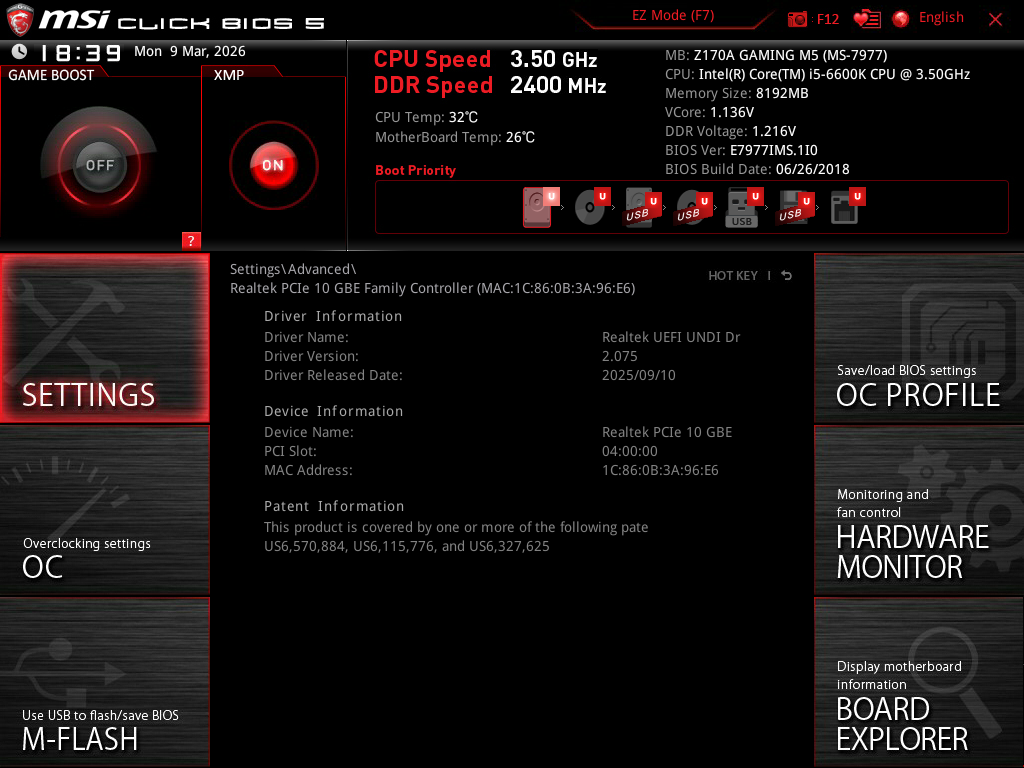Open the favorites heart icon
The image size is (1024, 768).
[x=867, y=19]
